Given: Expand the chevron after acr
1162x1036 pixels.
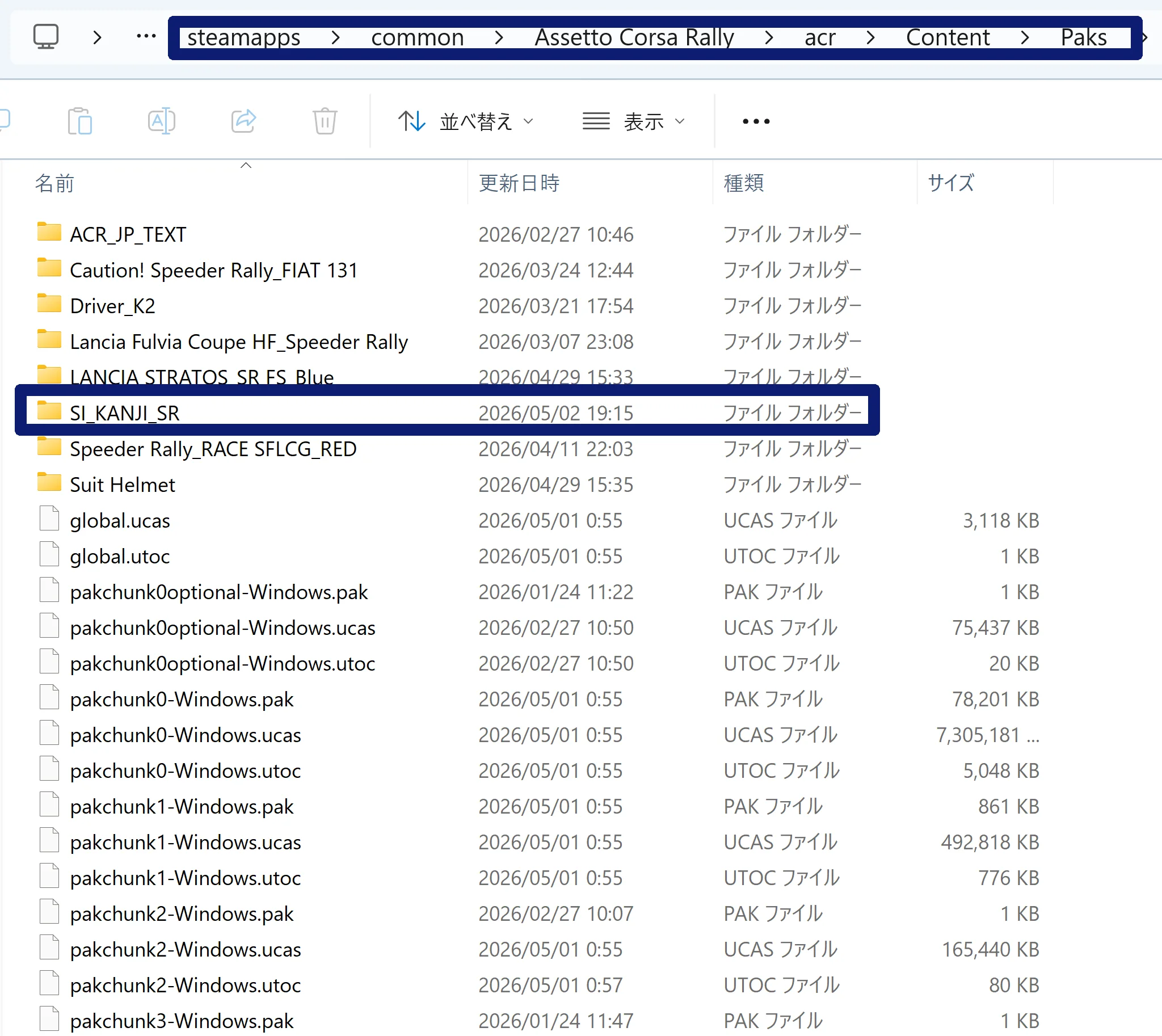Looking at the screenshot, I should pos(870,37).
